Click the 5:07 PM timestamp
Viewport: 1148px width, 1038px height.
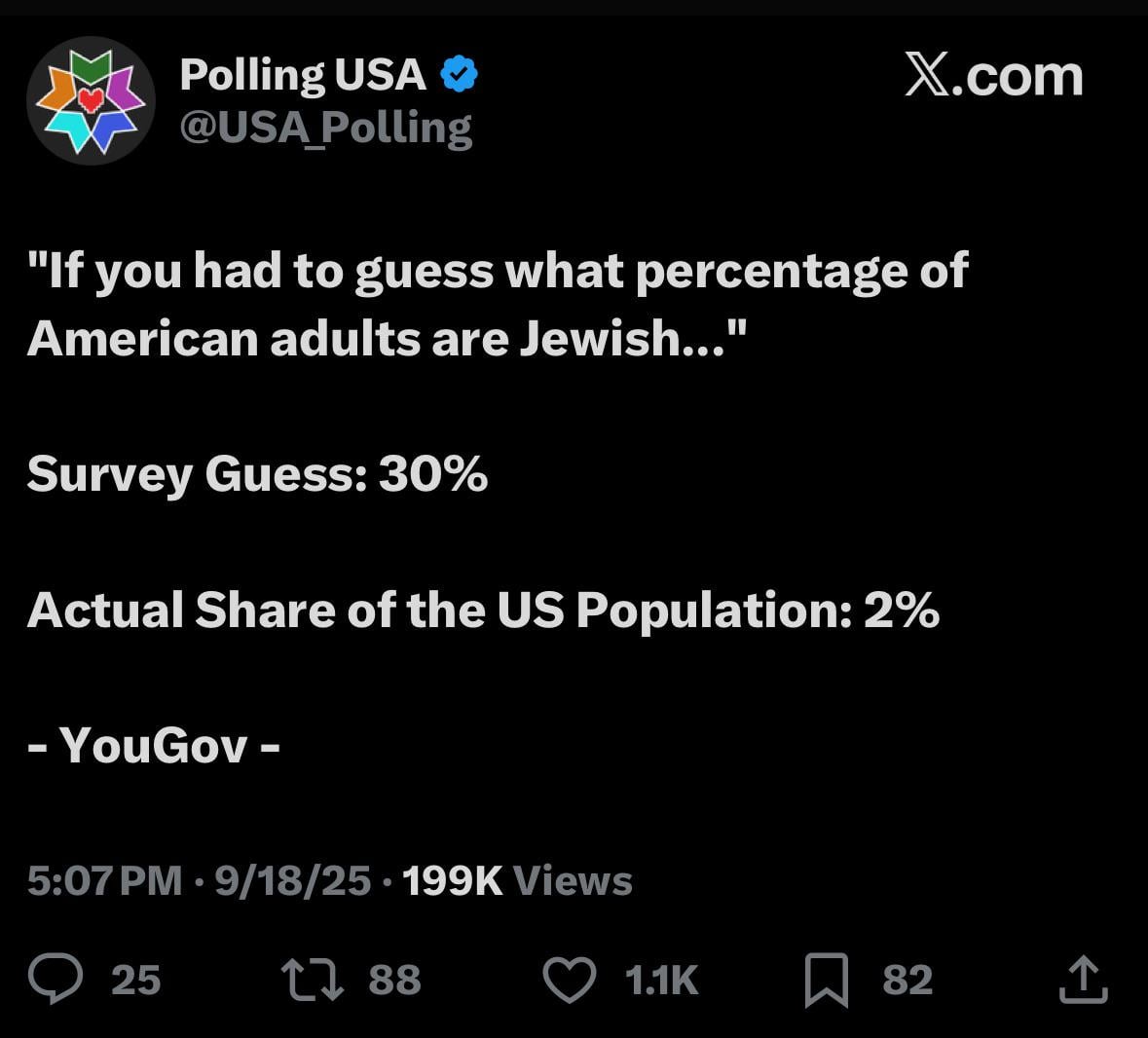point(104,880)
